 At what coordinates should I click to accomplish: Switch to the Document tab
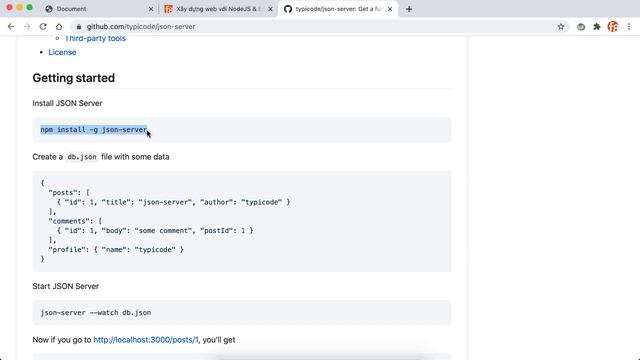(98, 9)
